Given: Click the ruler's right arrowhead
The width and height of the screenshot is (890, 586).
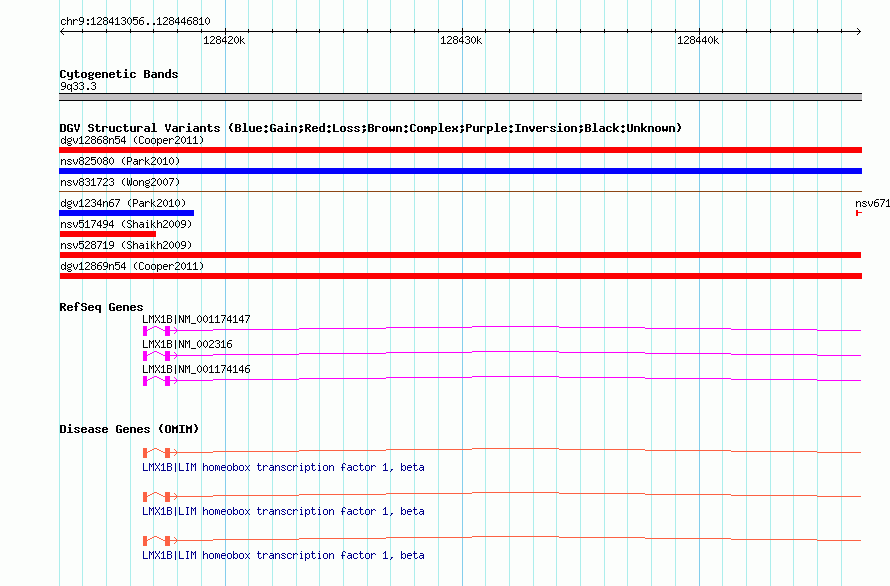Looking at the screenshot, I should pyautogui.click(x=859, y=31).
